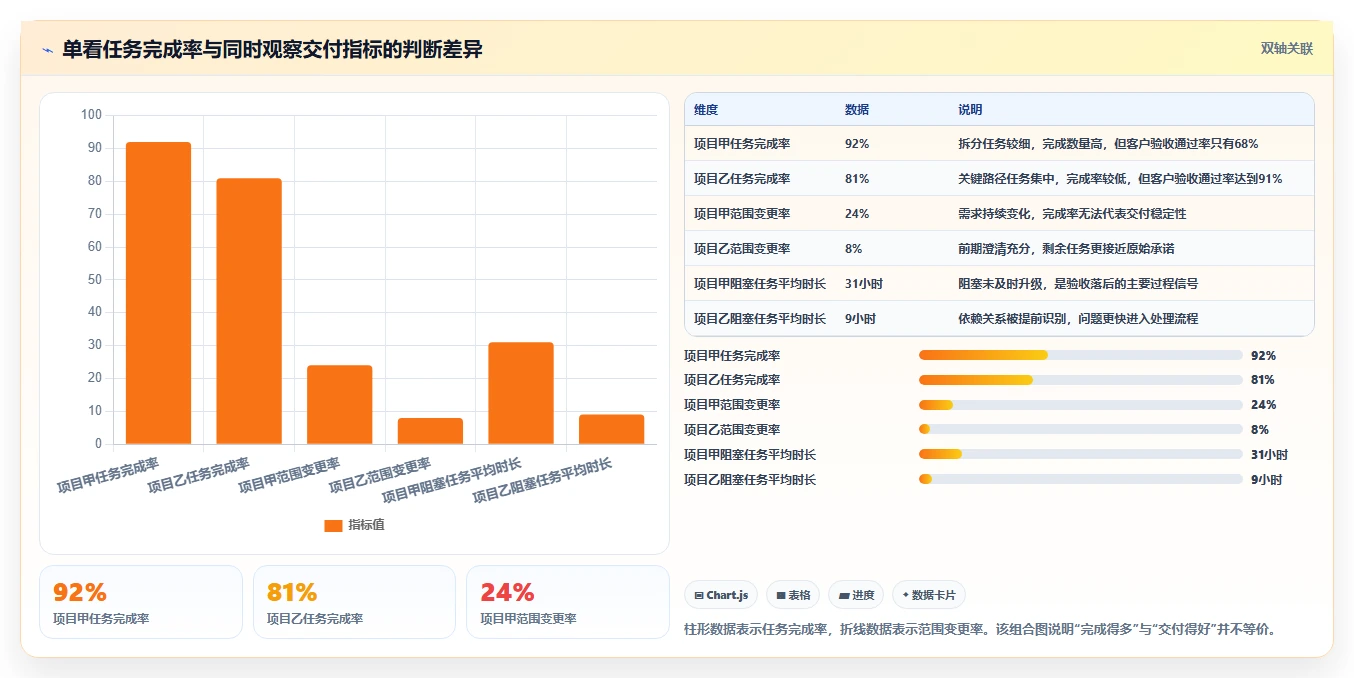The image size is (1354, 678).
Task: Click the 项目甲阻塞任务平均时长 progress bar at 31小时
Action: pos(1080,455)
